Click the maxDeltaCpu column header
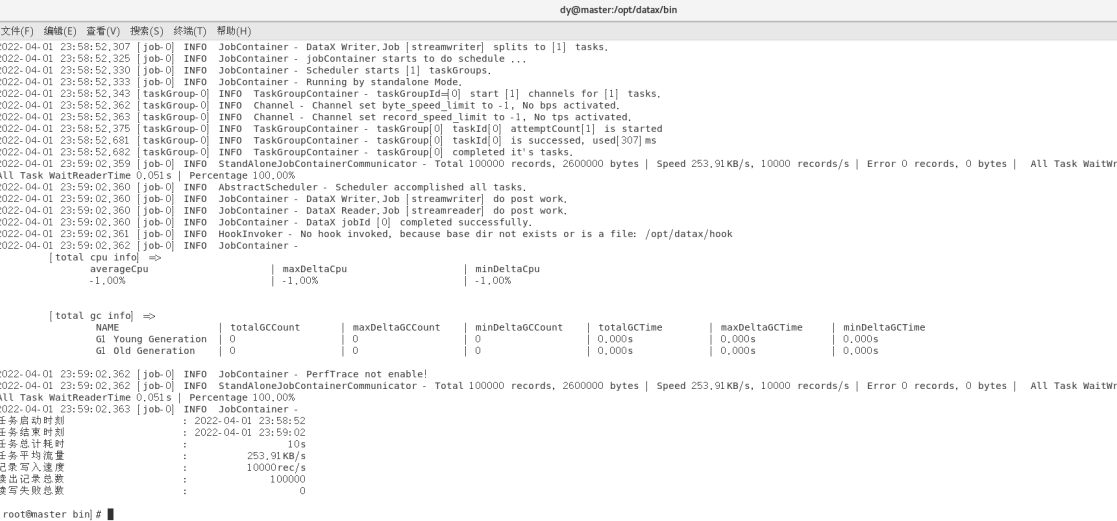The height and width of the screenshot is (521, 1117). (314, 269)
